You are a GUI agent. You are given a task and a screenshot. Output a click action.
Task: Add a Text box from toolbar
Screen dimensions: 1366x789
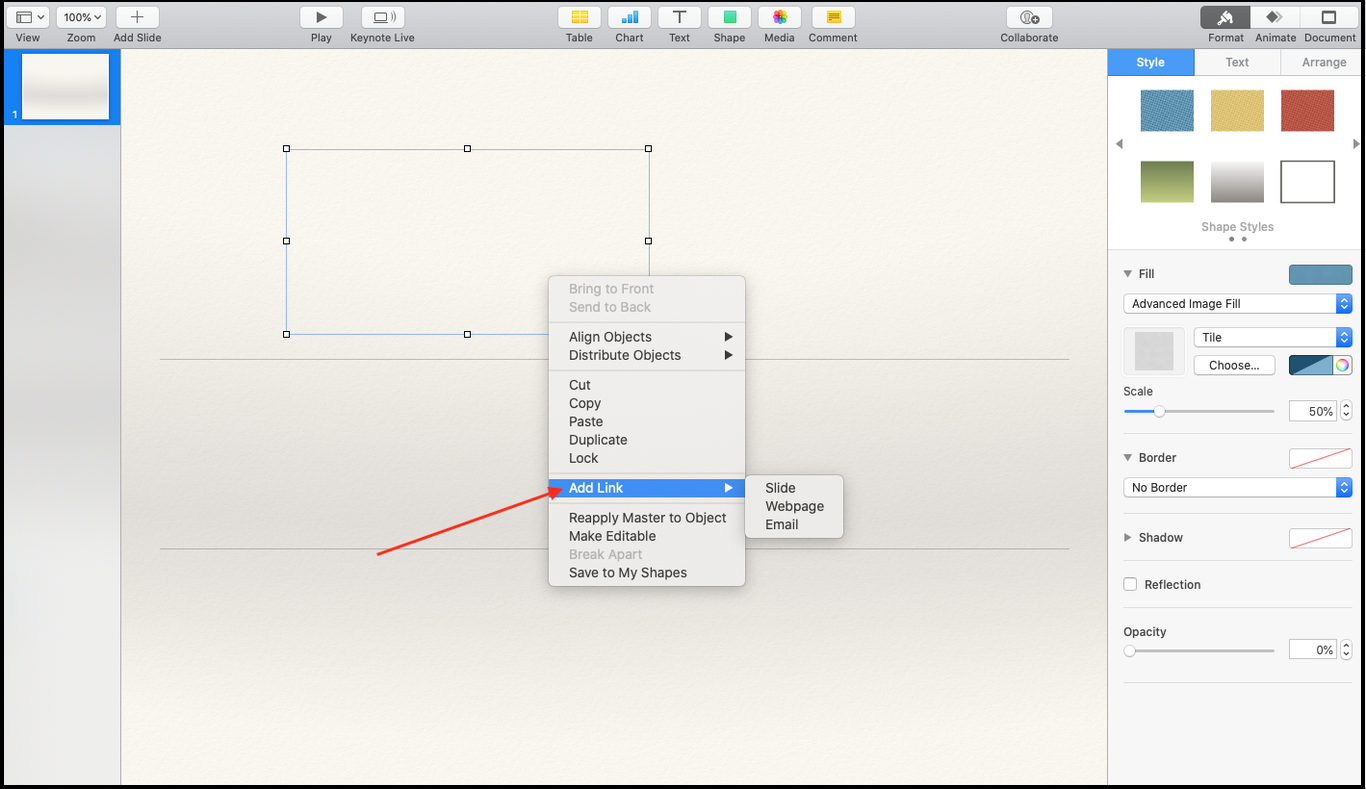[x=679, y=18]
